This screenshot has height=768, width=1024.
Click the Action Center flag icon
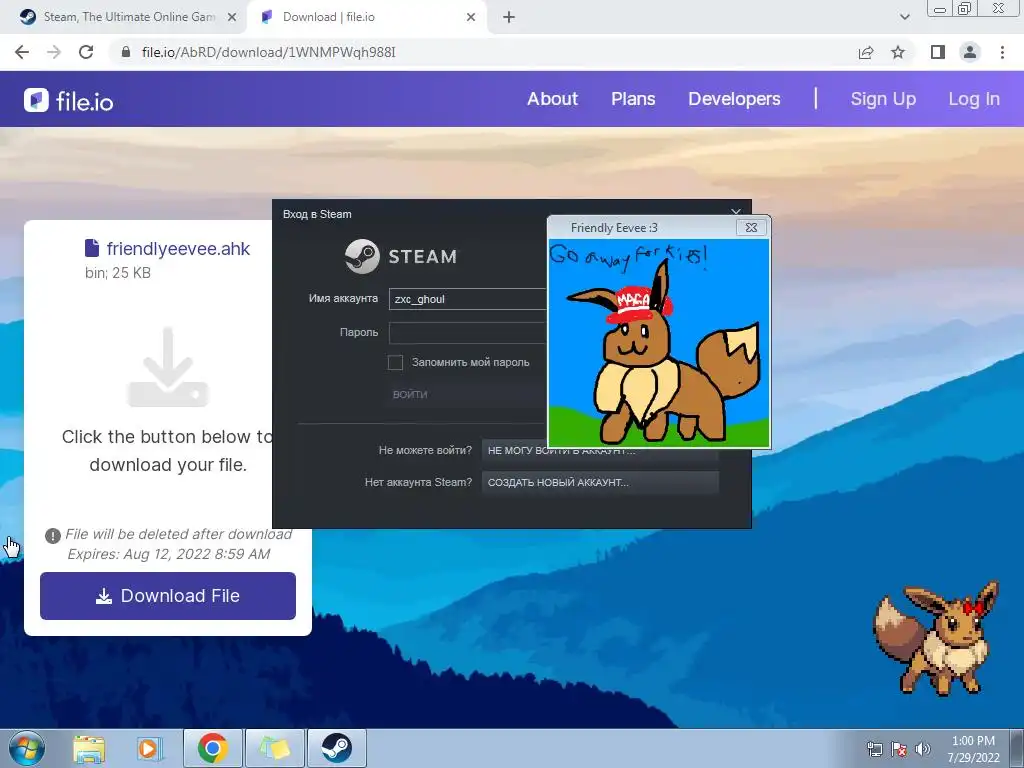point(899,750)
